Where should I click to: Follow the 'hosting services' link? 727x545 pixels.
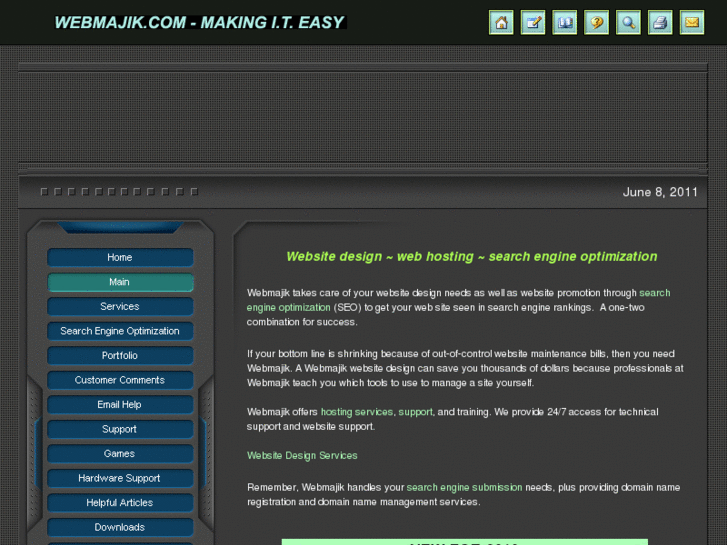coord(357,412)
